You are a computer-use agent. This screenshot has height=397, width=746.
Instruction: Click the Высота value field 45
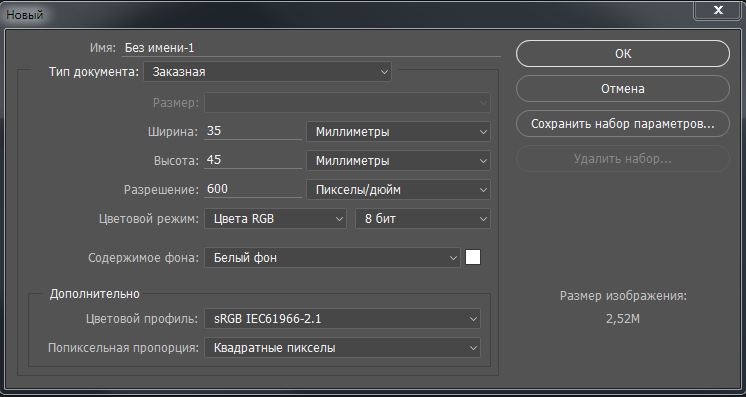(253, 160)
